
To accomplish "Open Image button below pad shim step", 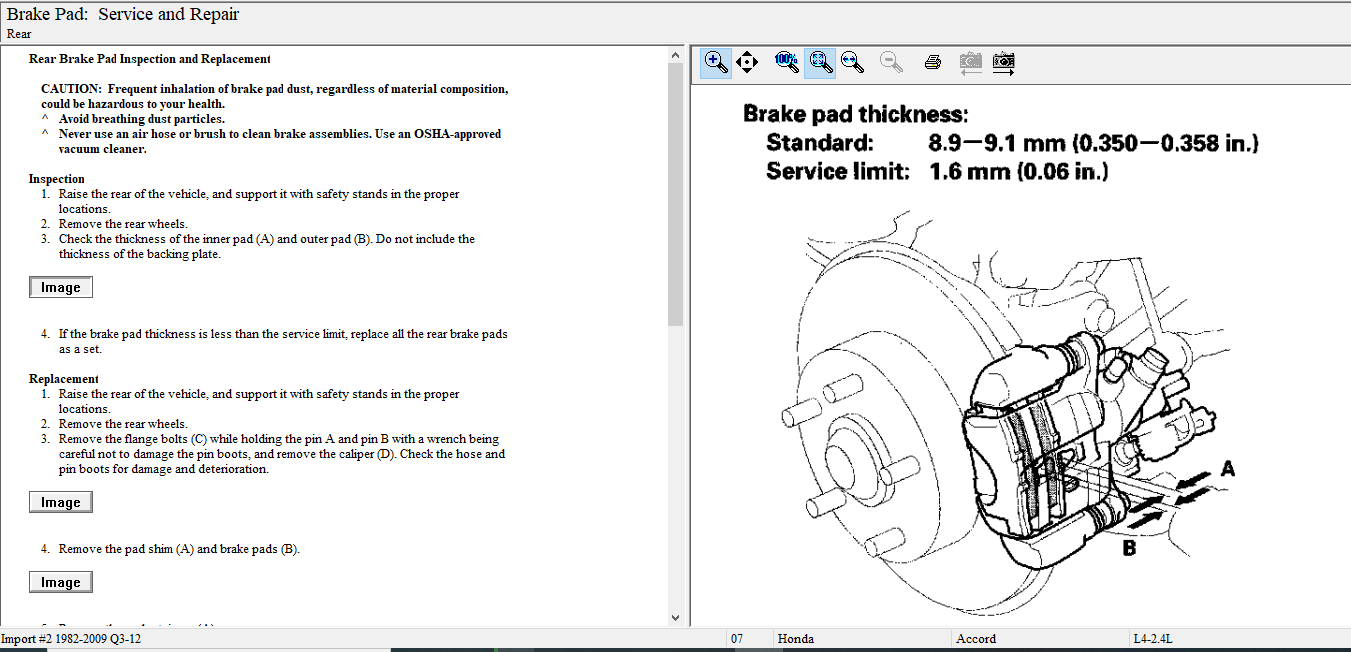I will click(x=61, y=583).
